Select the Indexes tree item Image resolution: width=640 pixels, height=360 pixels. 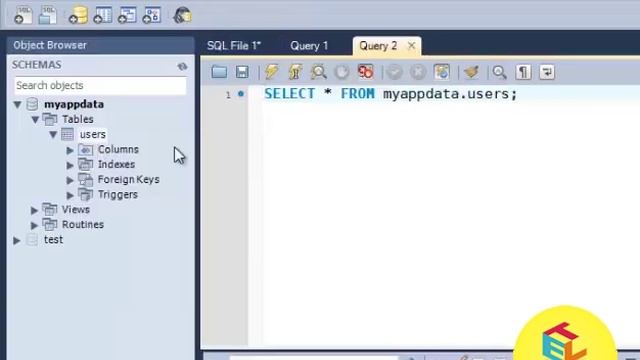tap(116, 164)
